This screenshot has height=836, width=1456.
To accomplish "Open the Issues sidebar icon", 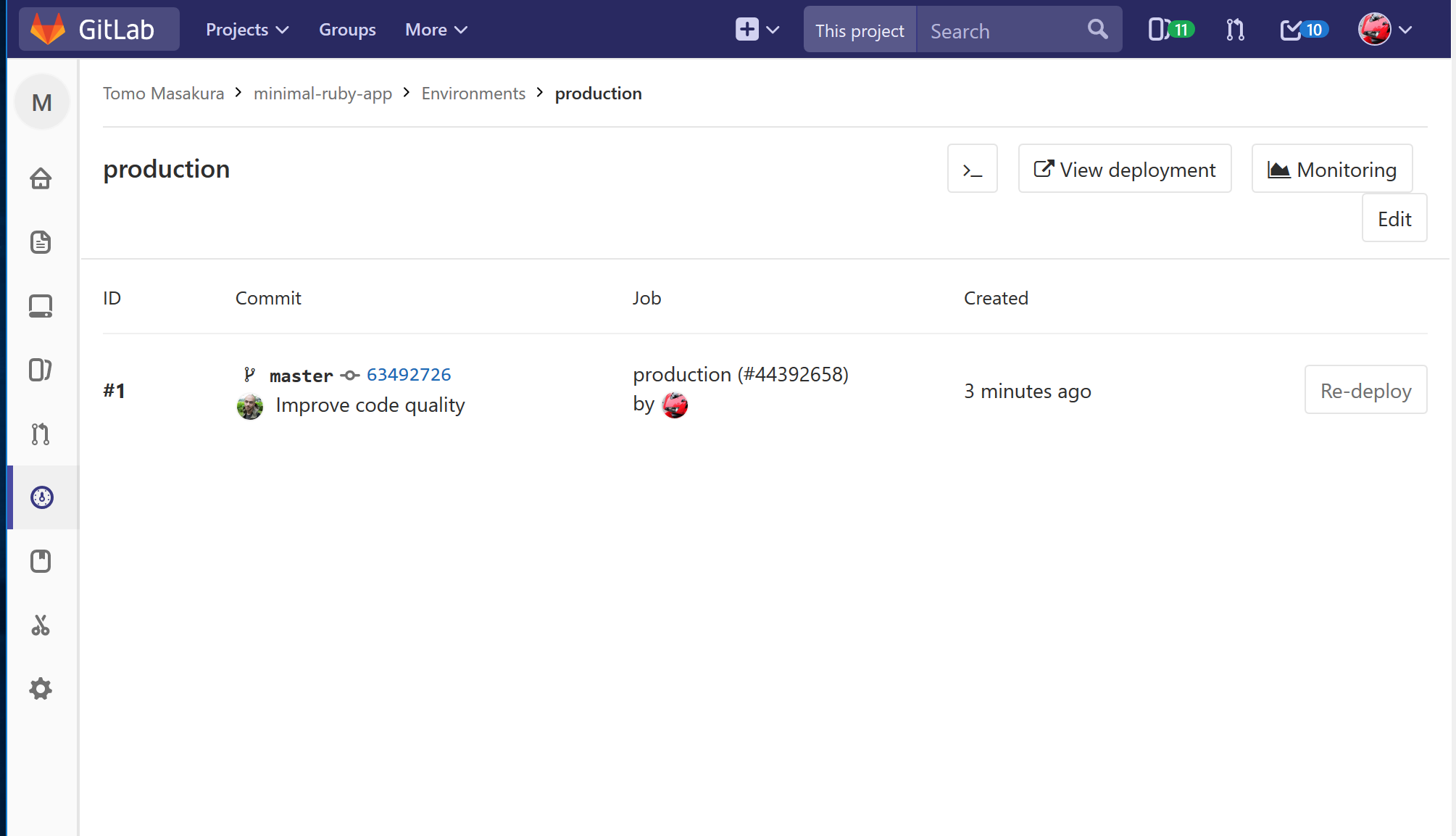I will click(x=41, y=370).
